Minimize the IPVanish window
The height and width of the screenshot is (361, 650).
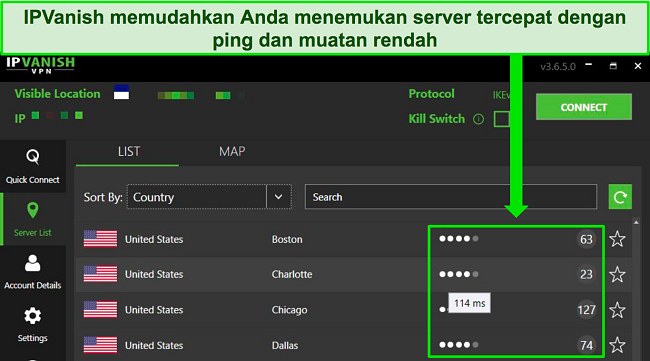pos(589,65)
